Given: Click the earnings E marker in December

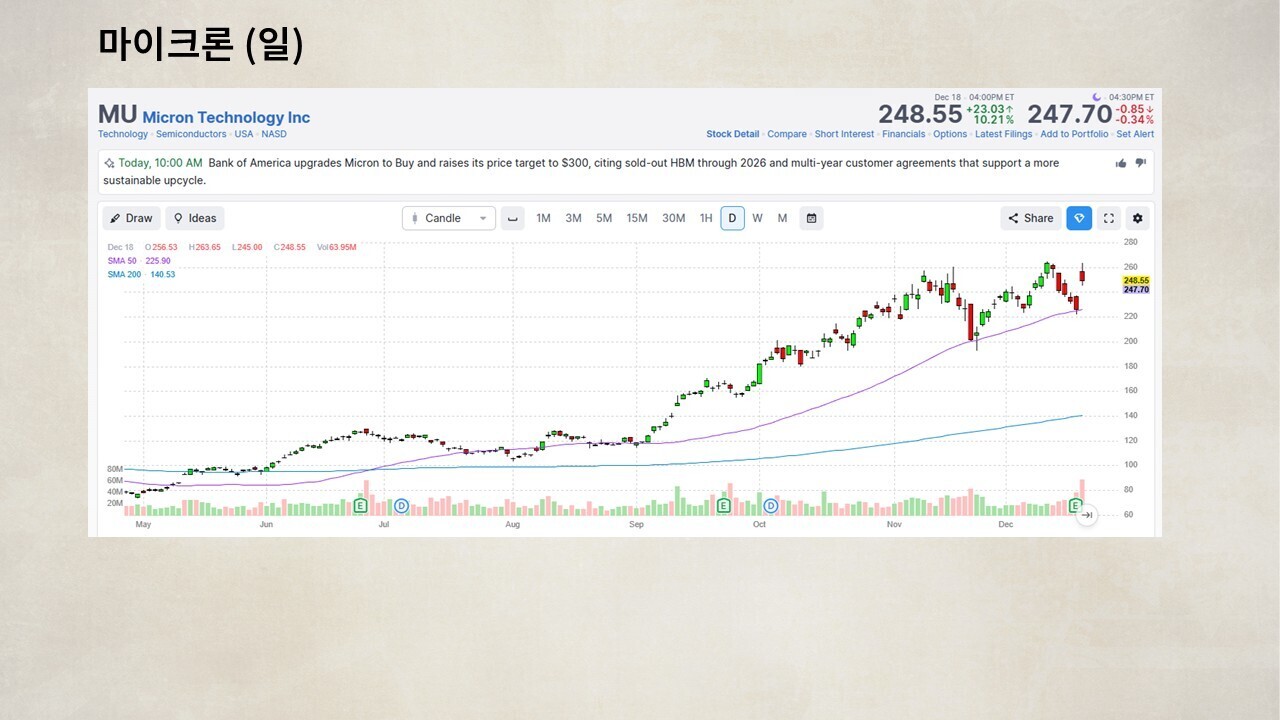Looking at the screenshot, I should pyautogui.click(x=1077, y=506).
